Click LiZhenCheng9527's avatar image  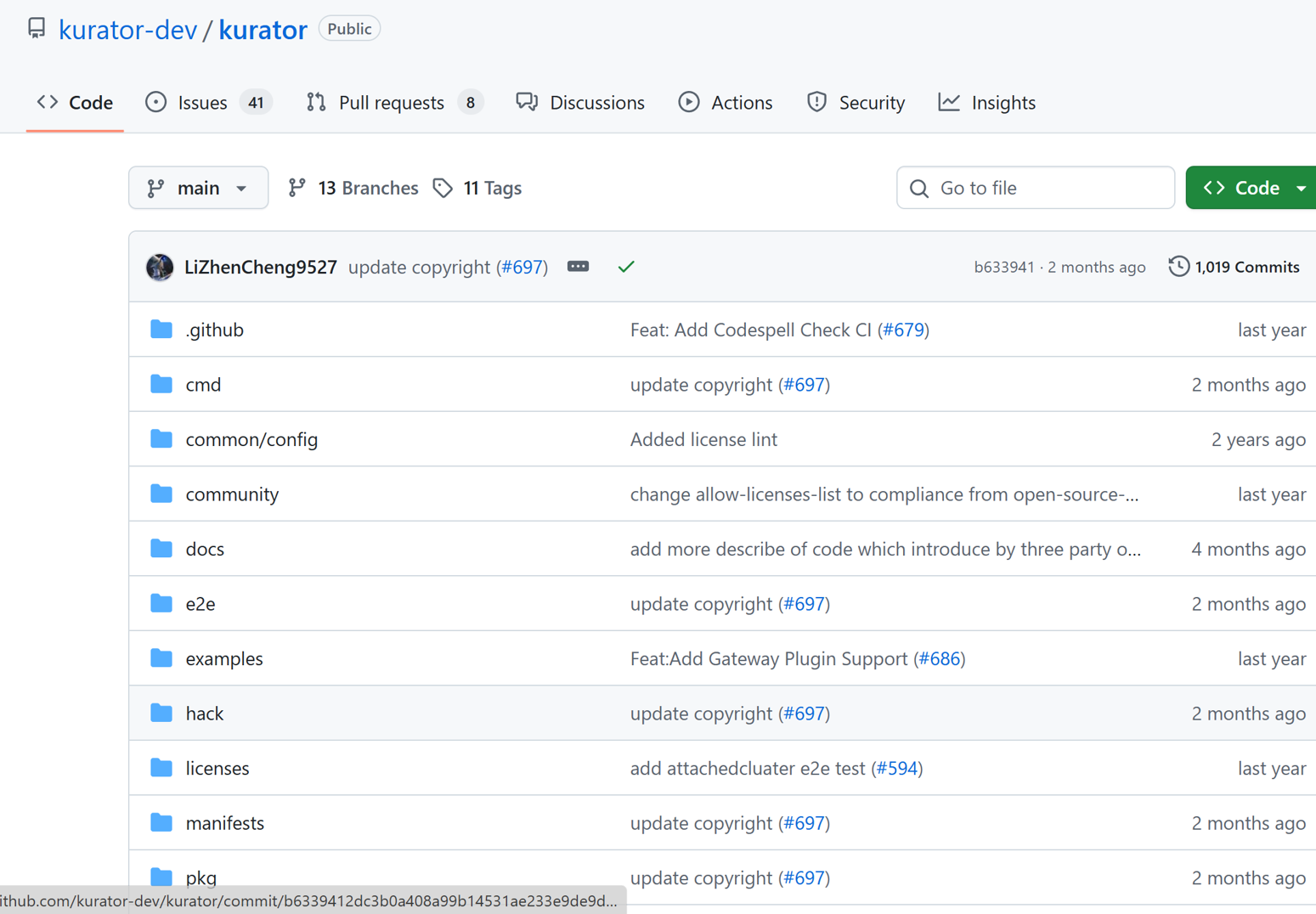(x=160, y=267)
